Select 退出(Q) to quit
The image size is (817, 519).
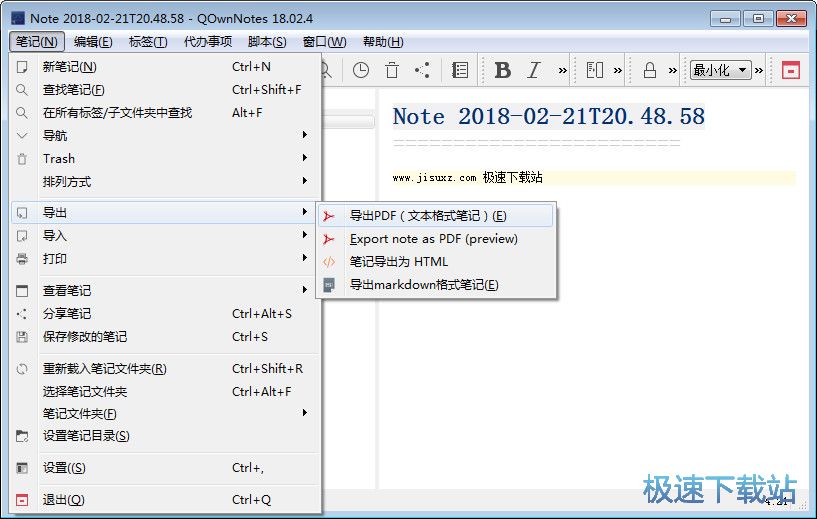pos(164,500)
